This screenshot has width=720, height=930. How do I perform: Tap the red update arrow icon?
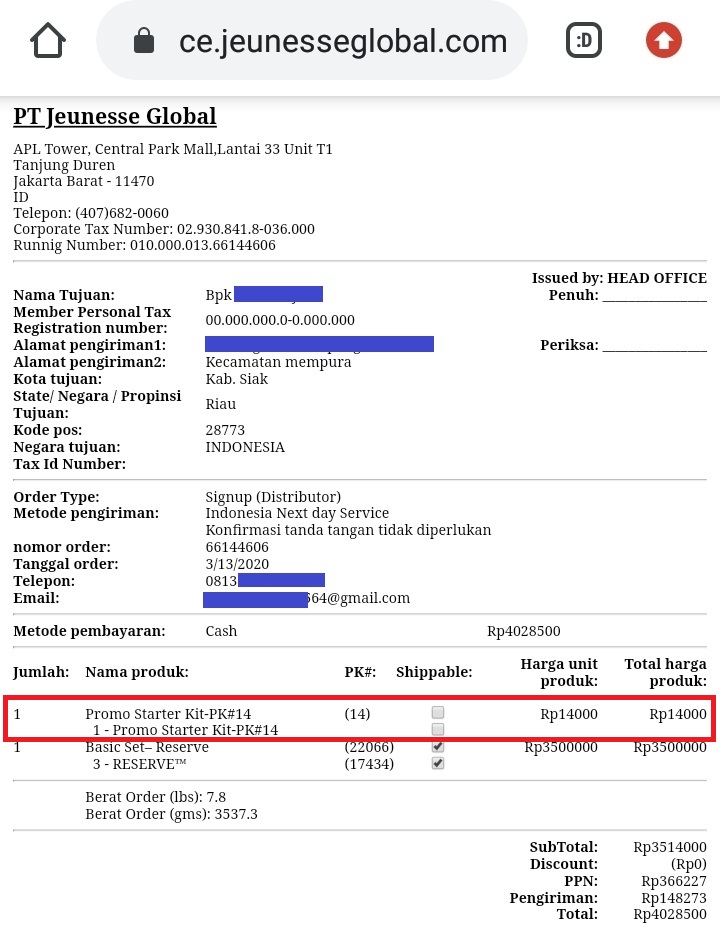pos(663,41)
